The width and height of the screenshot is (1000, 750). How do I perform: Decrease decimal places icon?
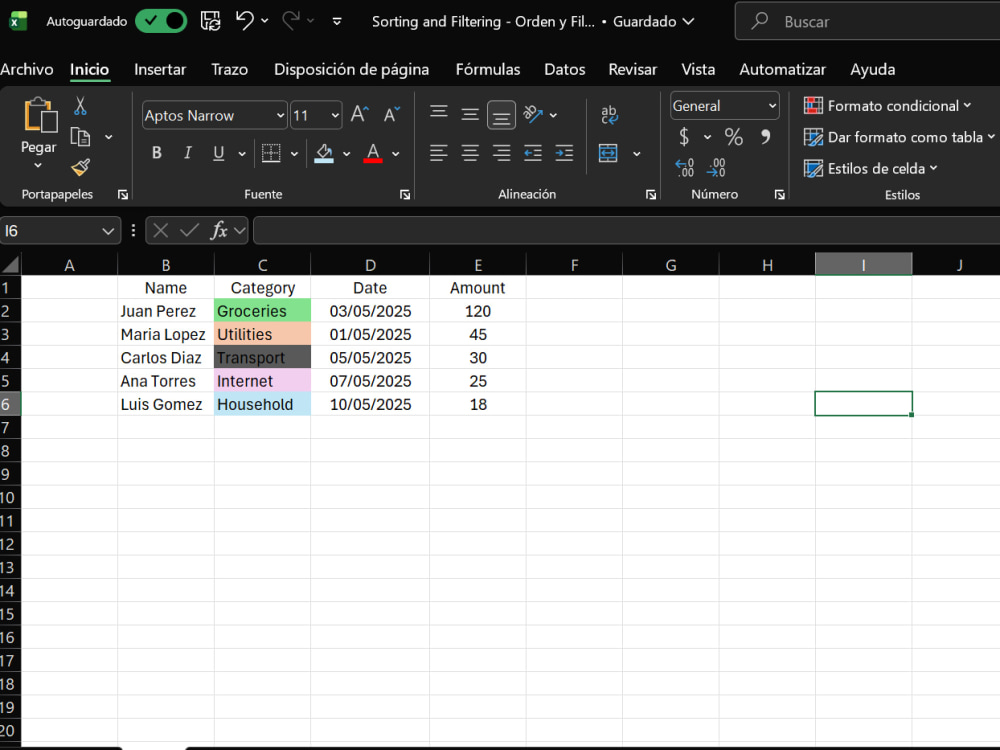coord(716,168)
